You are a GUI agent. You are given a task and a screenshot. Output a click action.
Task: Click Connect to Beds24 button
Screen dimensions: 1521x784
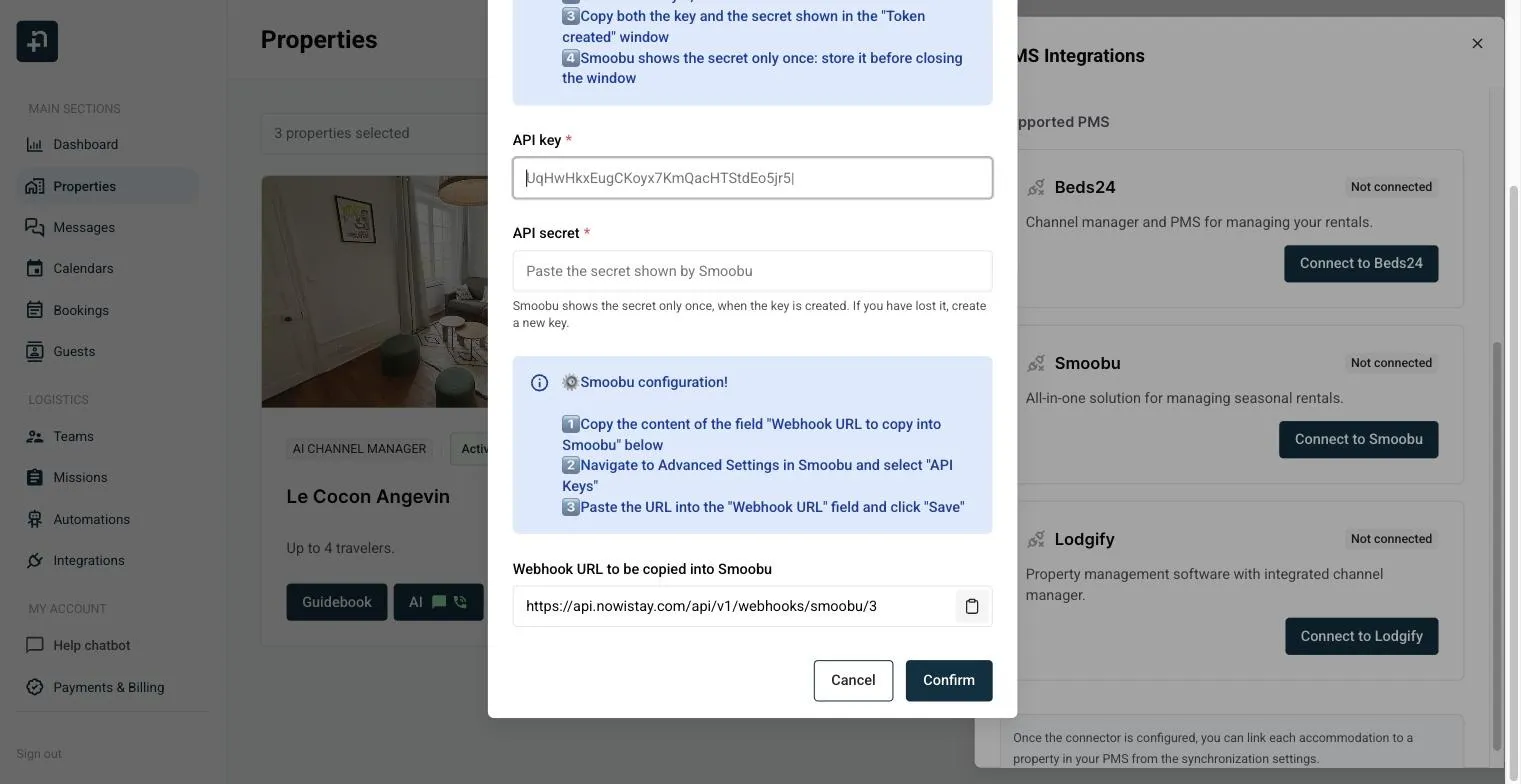tap(1361, 263)
